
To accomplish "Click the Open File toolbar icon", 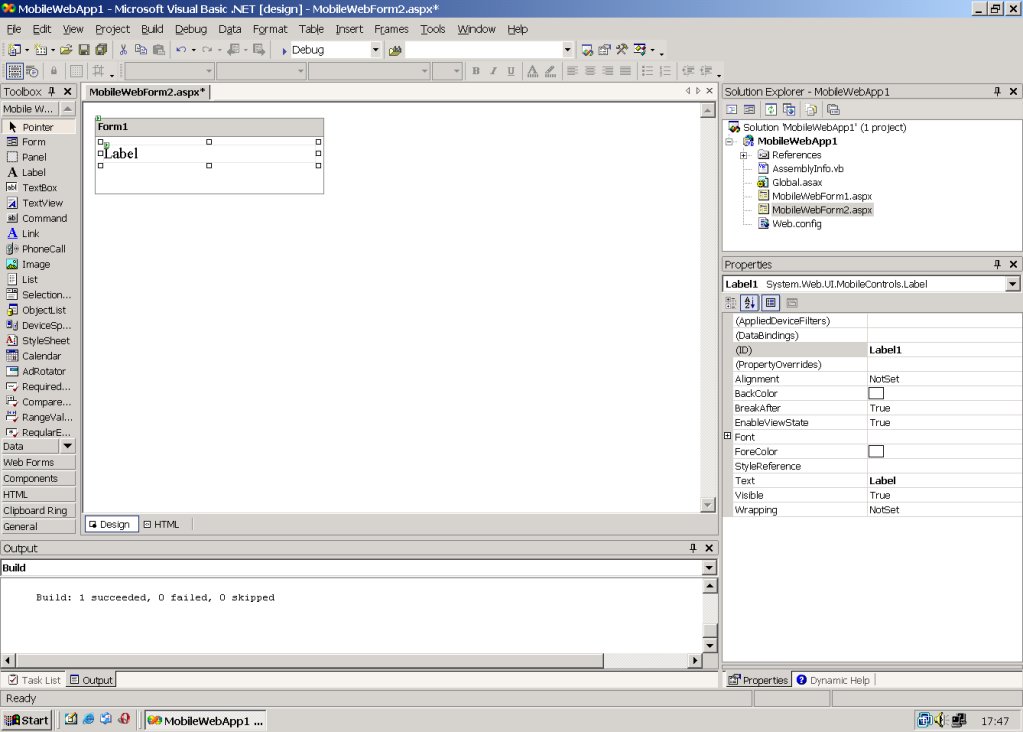I will [66, 50].
